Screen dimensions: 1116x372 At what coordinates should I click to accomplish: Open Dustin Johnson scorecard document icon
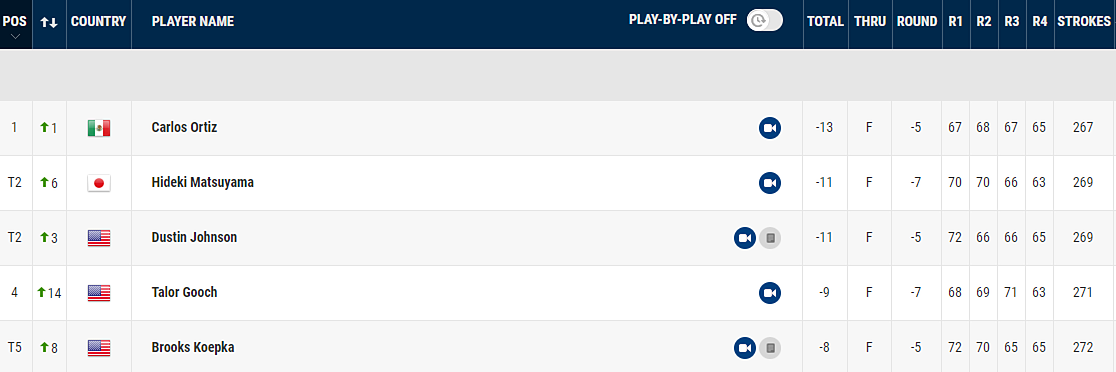769,238
